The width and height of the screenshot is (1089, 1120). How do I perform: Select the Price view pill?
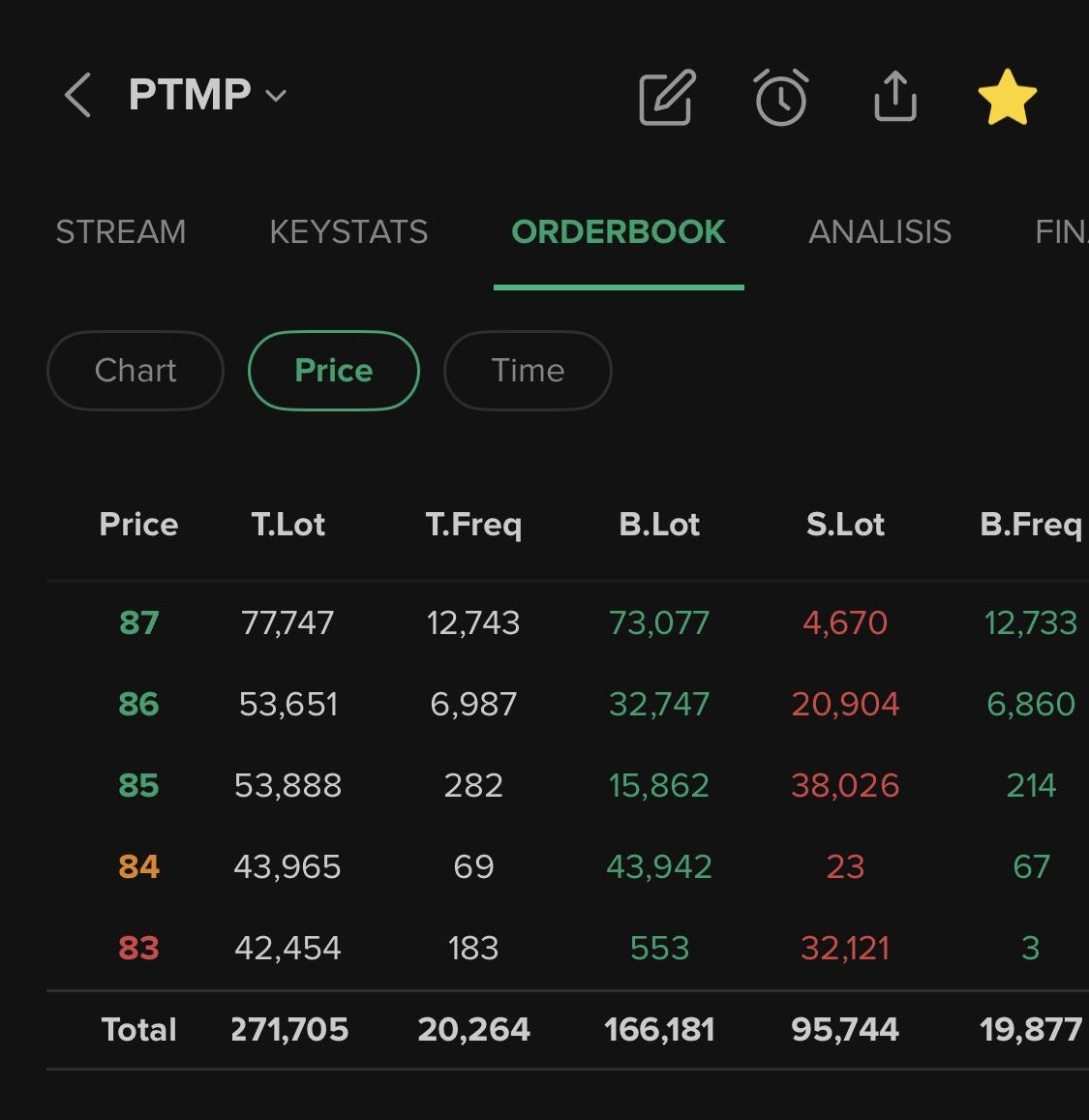tap(334, 371)
